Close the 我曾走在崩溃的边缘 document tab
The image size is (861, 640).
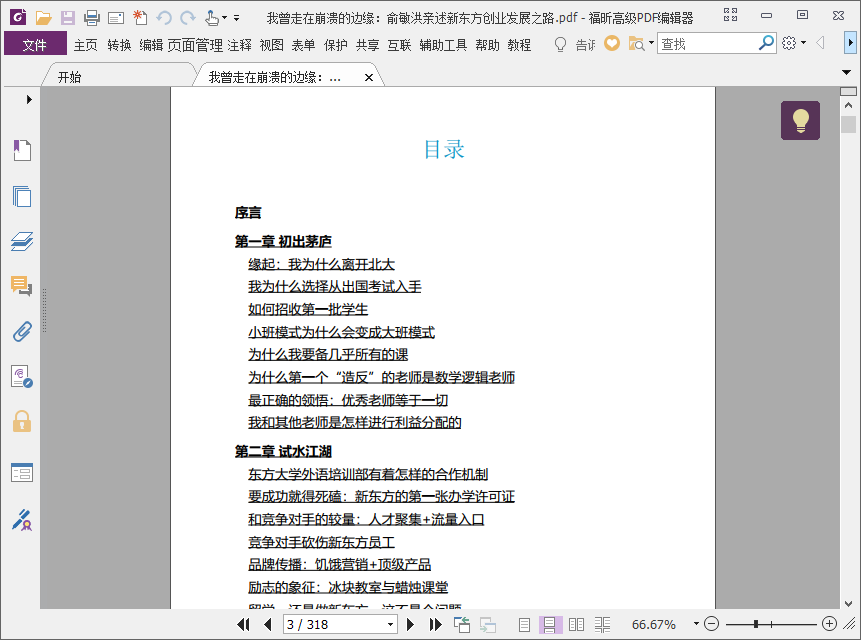(x=369, y=77)
